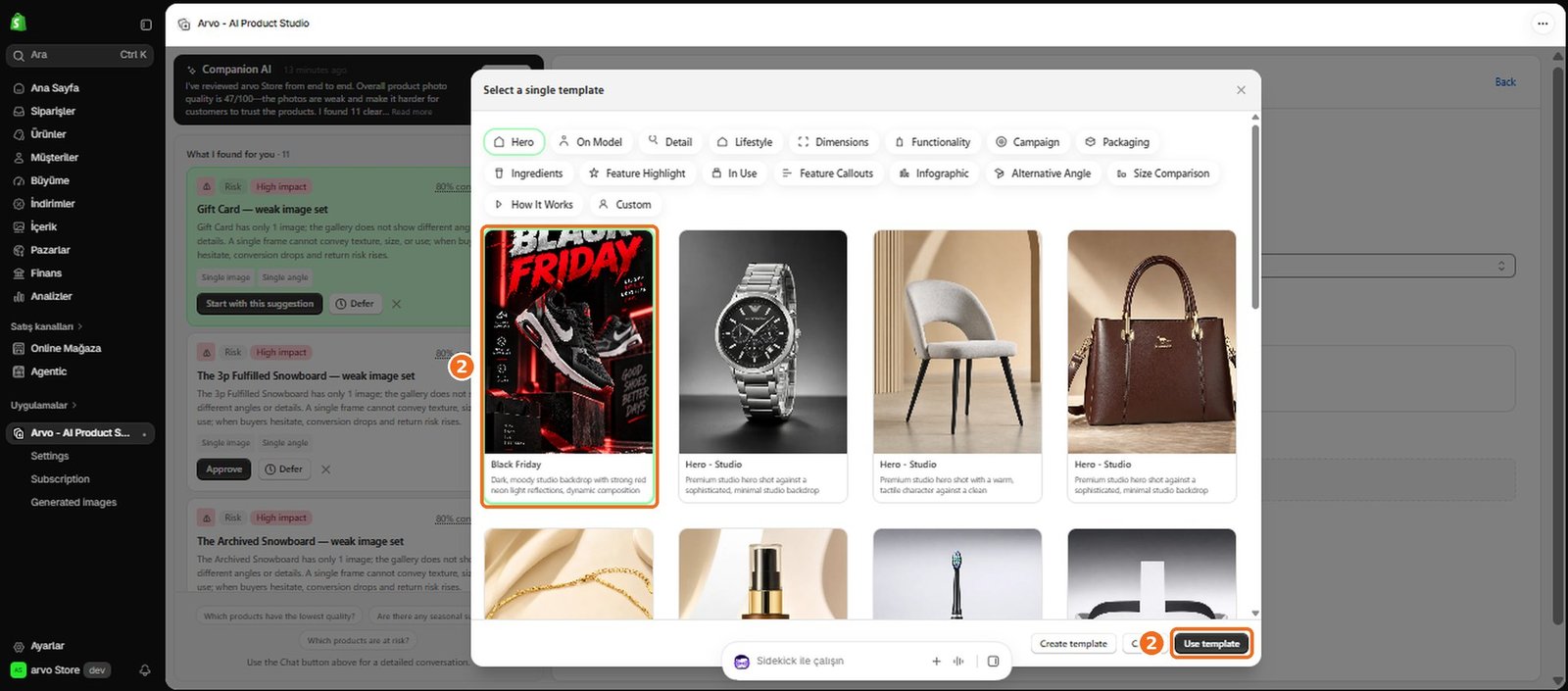Open Pazarlar in sidebar
1568x691 pixels.
(50, 251)
